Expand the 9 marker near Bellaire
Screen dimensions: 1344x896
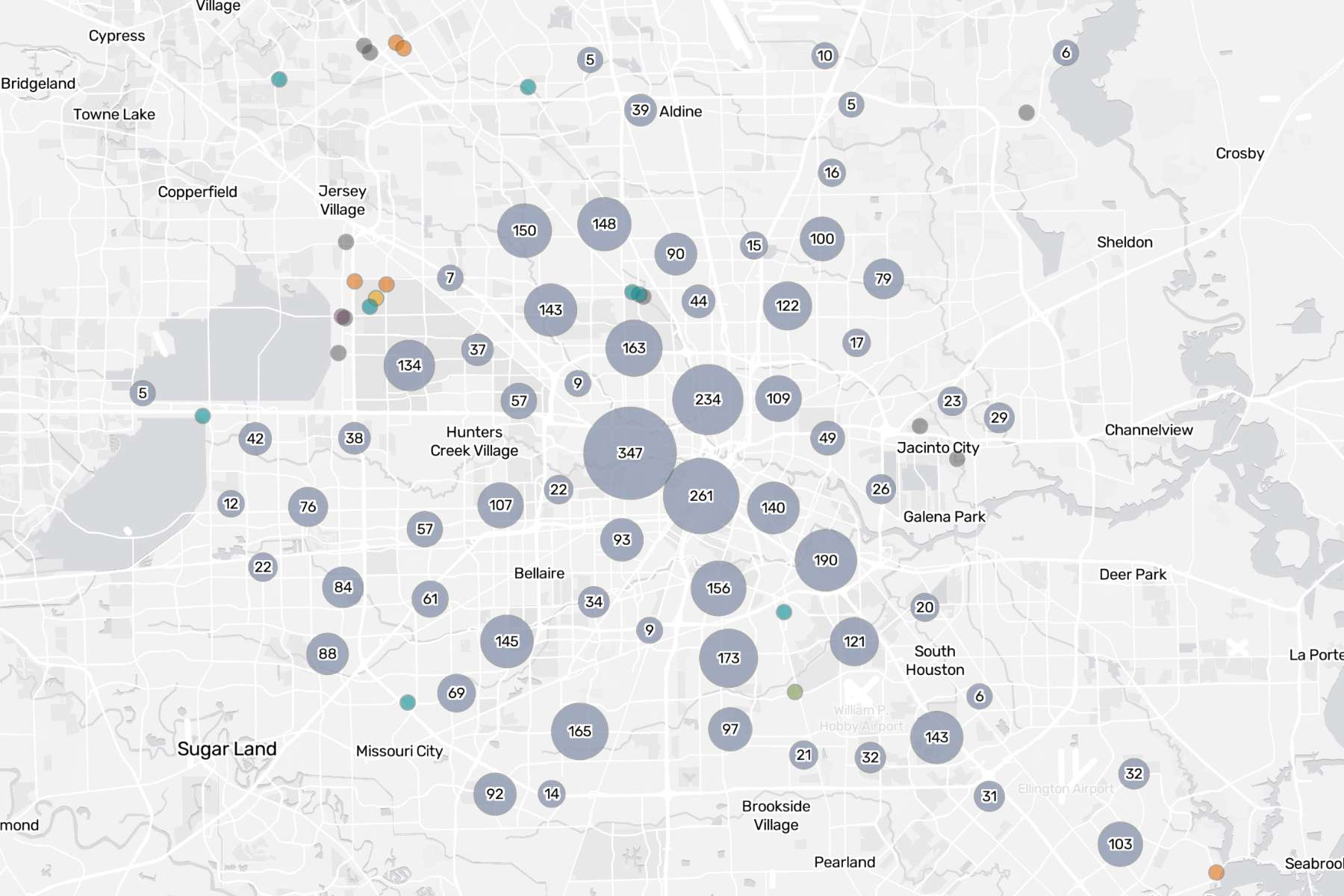pyautogui.click(x=649, y=631)
